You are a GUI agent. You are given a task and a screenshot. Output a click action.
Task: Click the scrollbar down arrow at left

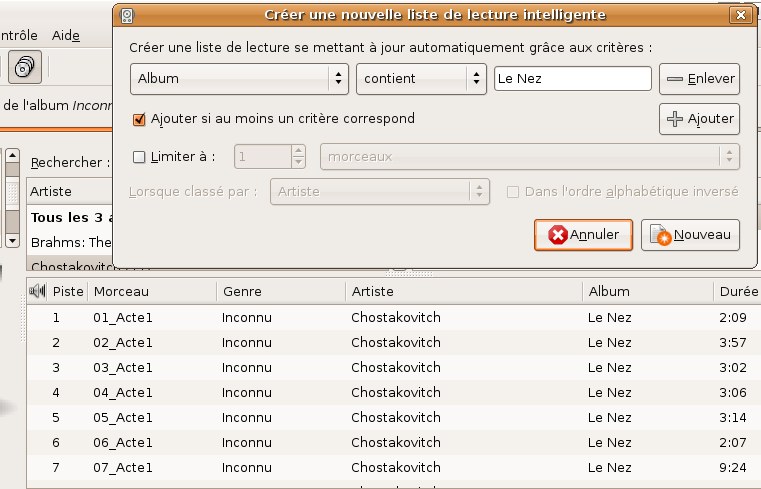(12, 240)
